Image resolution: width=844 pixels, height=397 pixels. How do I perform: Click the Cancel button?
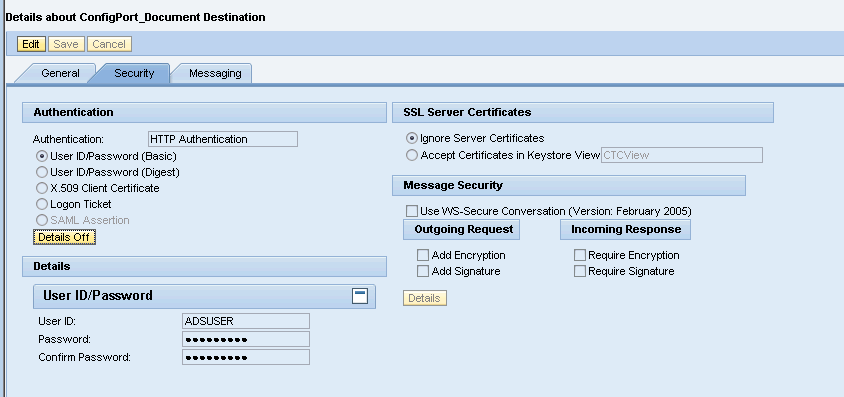click(109, 44)
